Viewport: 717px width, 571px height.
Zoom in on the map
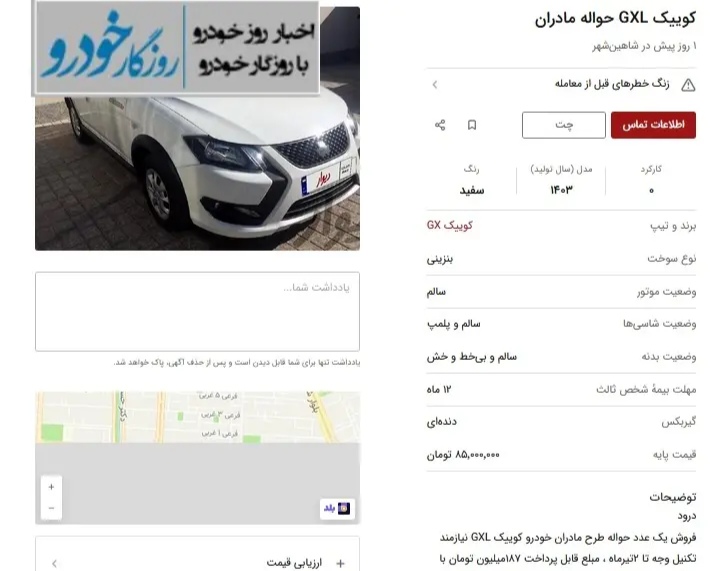[x=51, y=487]
